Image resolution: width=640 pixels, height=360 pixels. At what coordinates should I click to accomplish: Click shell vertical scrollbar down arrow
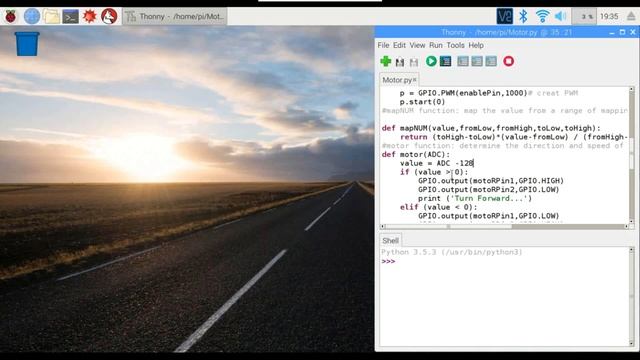(631, 343)
